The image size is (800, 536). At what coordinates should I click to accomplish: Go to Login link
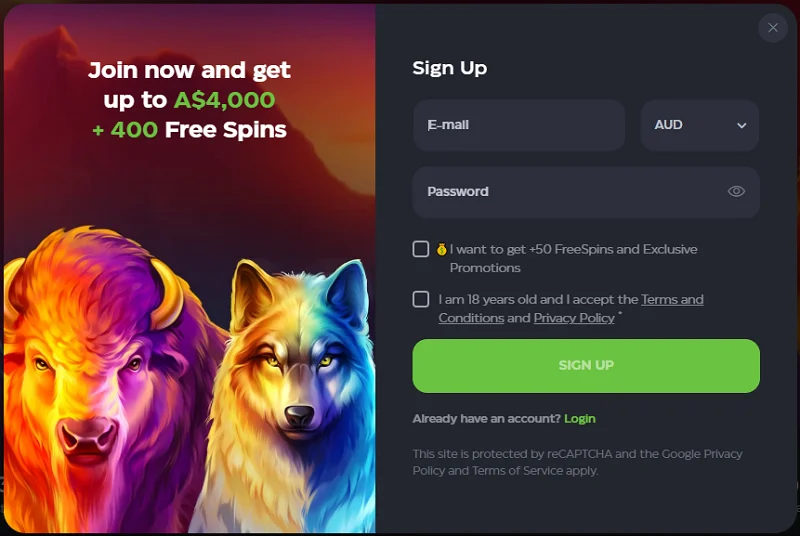(580, 419)
